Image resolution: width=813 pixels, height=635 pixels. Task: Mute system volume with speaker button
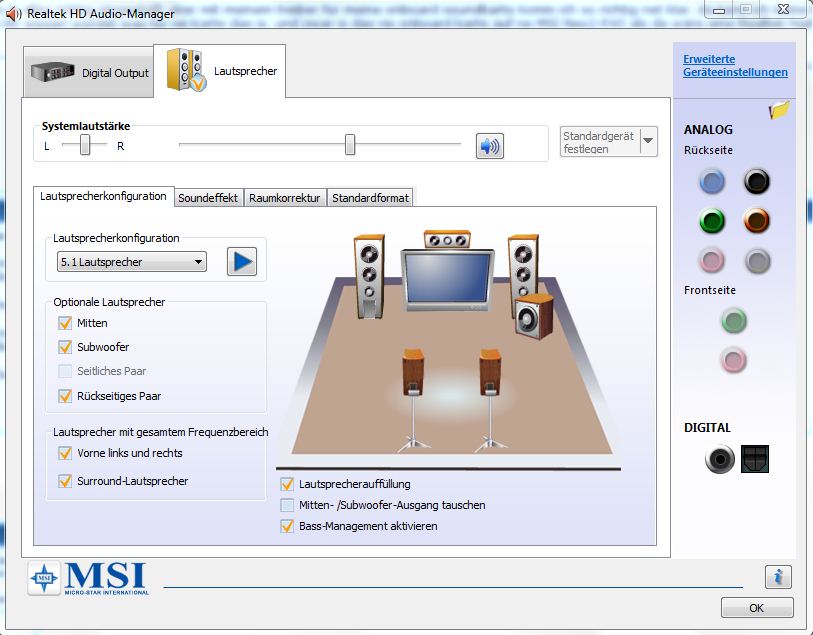489,146
